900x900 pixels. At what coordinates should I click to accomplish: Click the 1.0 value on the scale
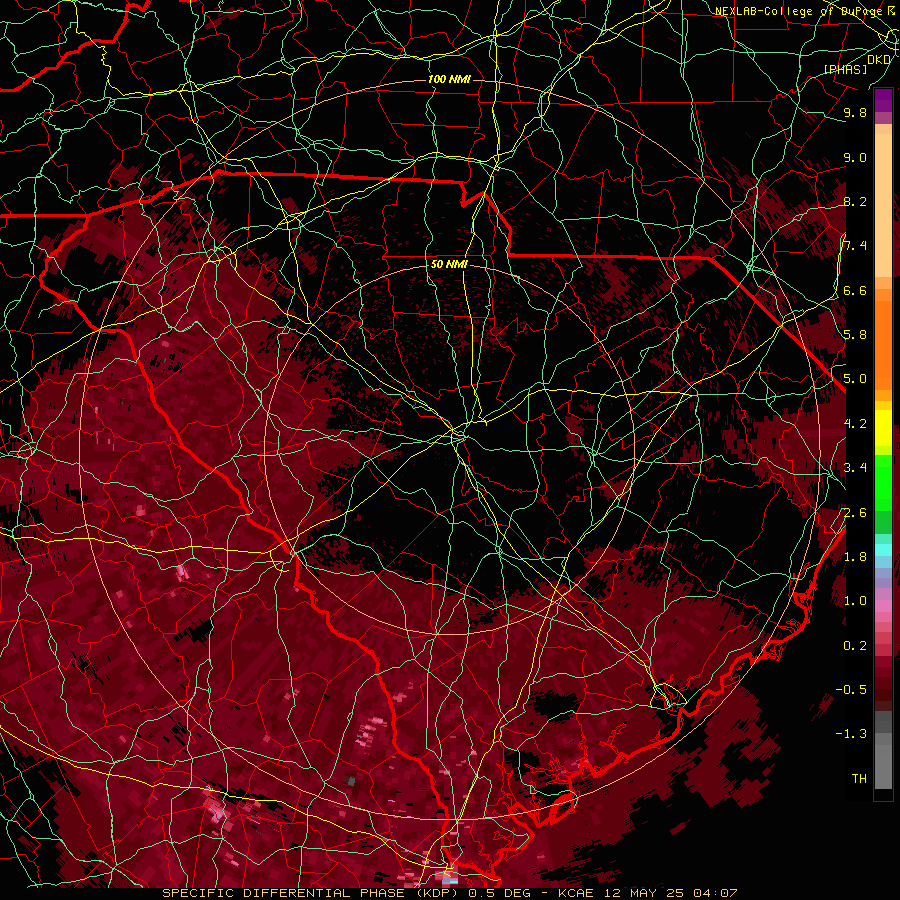[855, 601]
